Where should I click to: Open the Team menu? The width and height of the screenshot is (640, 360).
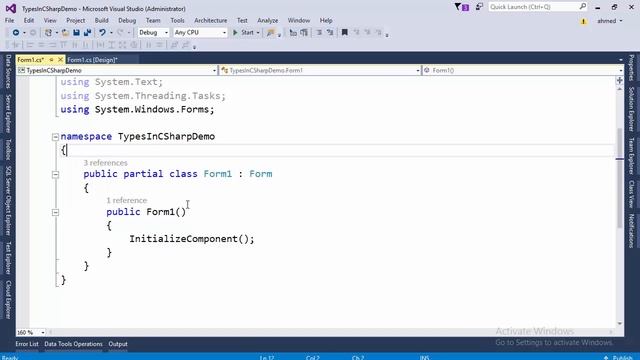click(153, 20)
